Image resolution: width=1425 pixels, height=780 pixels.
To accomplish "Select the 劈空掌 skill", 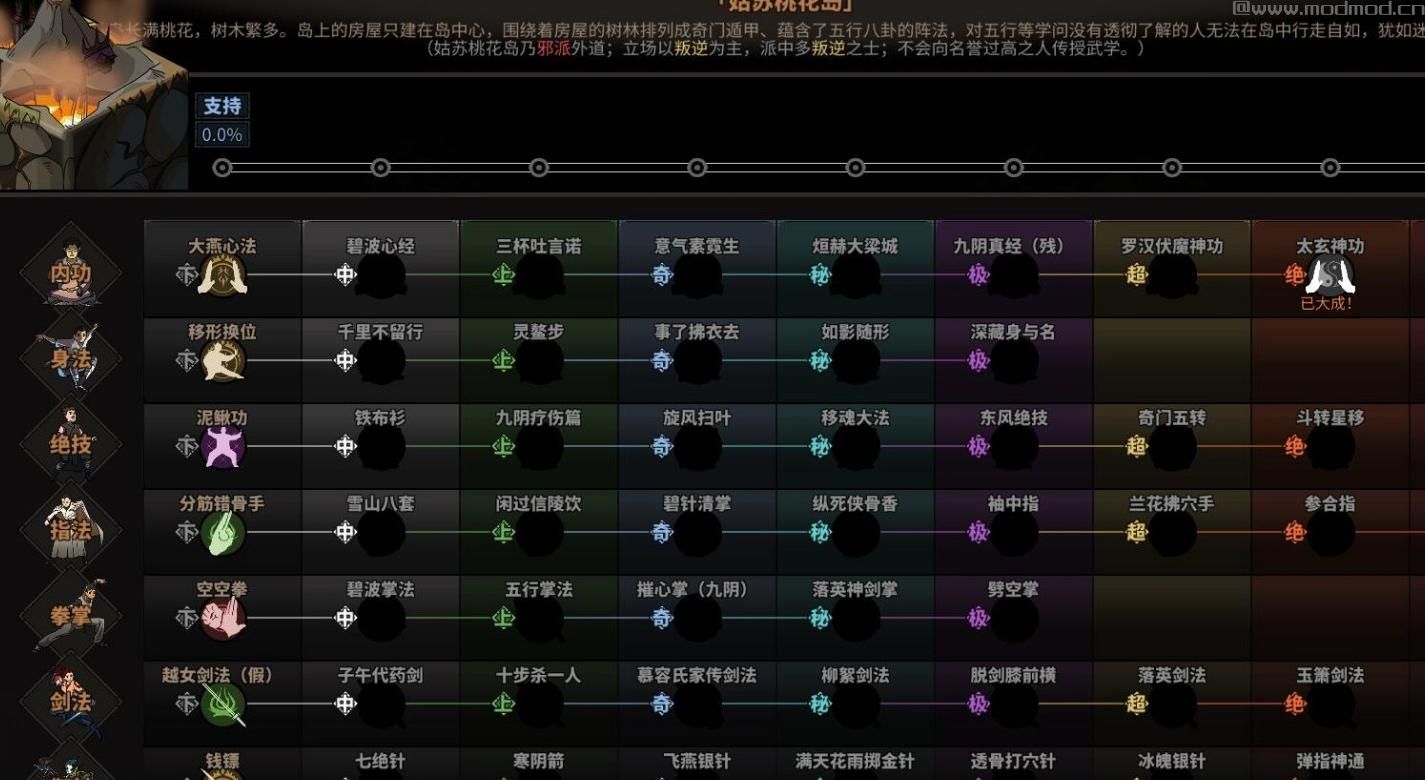I will click(x=1013, y=618).
